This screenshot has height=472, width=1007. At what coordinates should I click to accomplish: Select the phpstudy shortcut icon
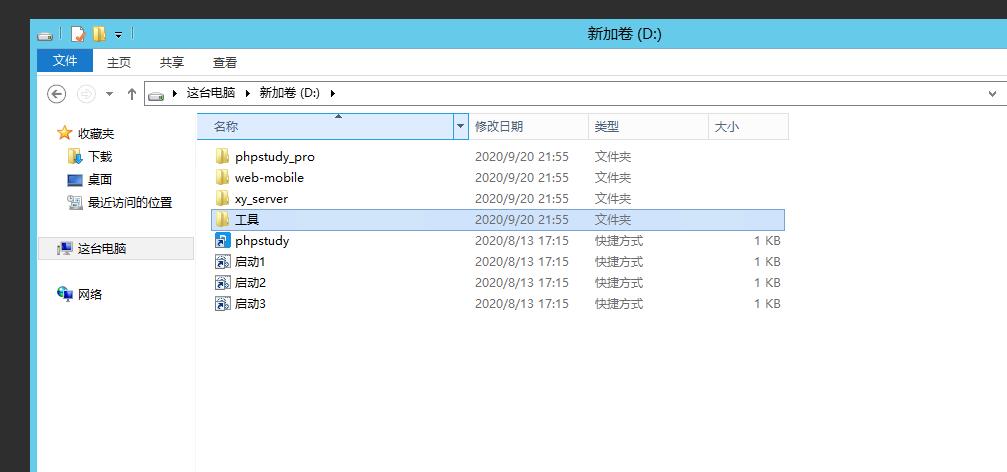click(x=222, y=241)
